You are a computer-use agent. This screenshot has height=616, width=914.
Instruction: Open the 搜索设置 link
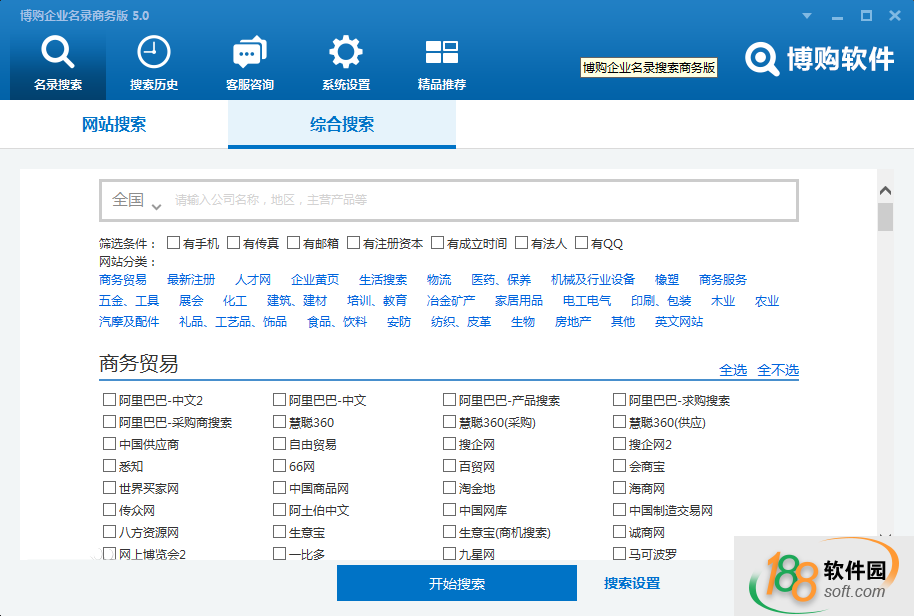(632, 584)
